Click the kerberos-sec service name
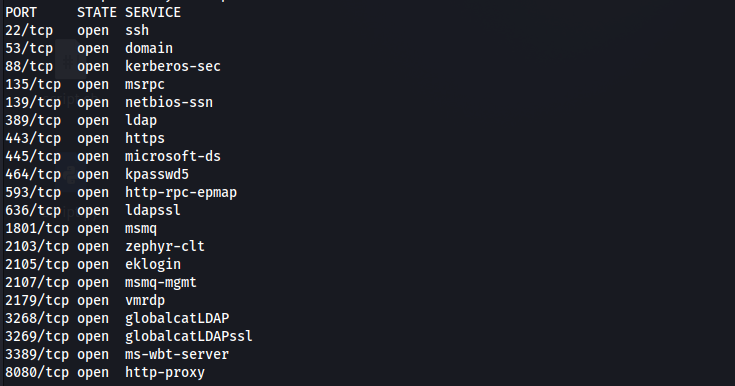The image size is (735, 386). coord(172,67)
